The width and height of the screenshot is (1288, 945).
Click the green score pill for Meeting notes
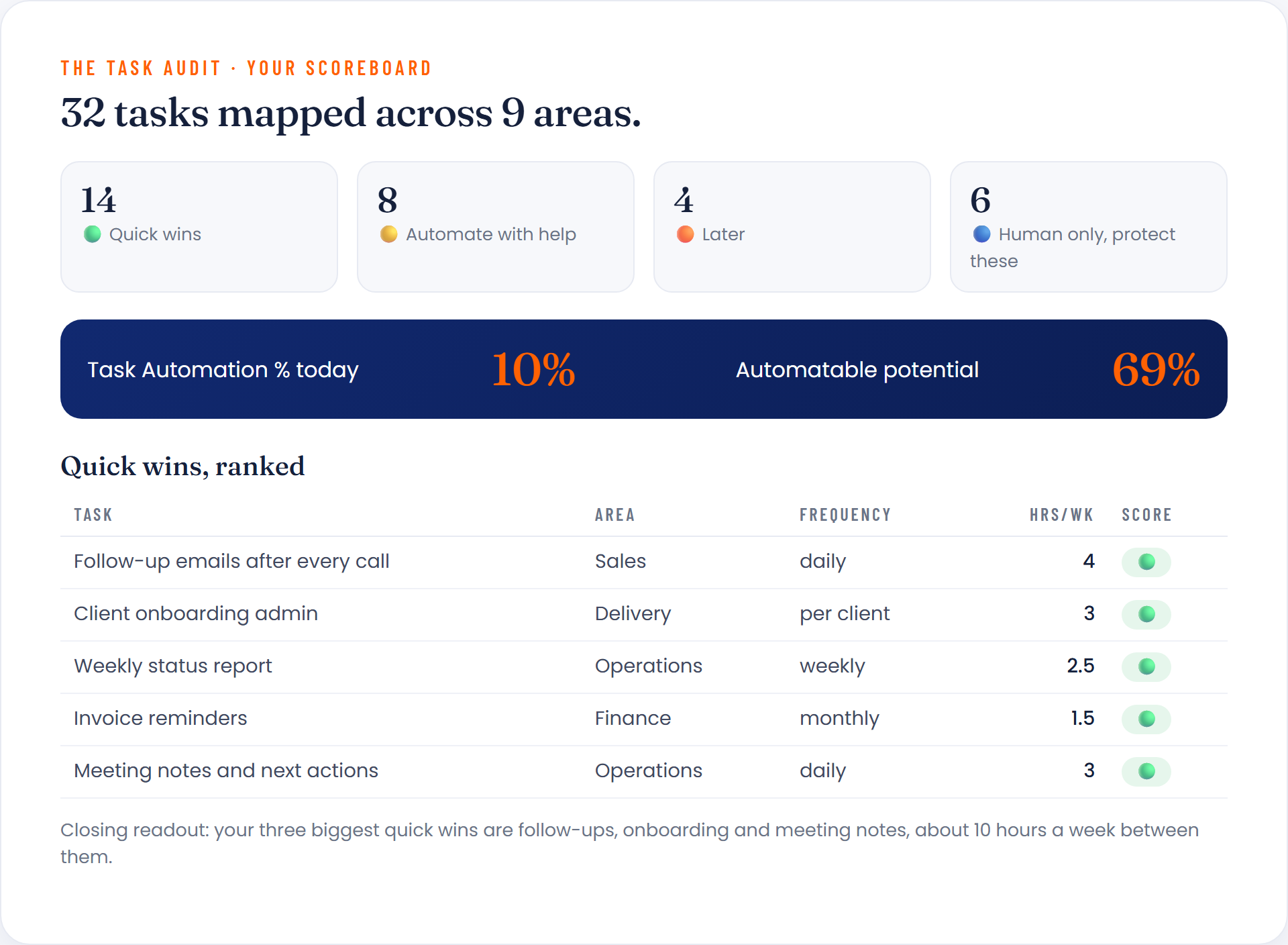click(1146, 771)
